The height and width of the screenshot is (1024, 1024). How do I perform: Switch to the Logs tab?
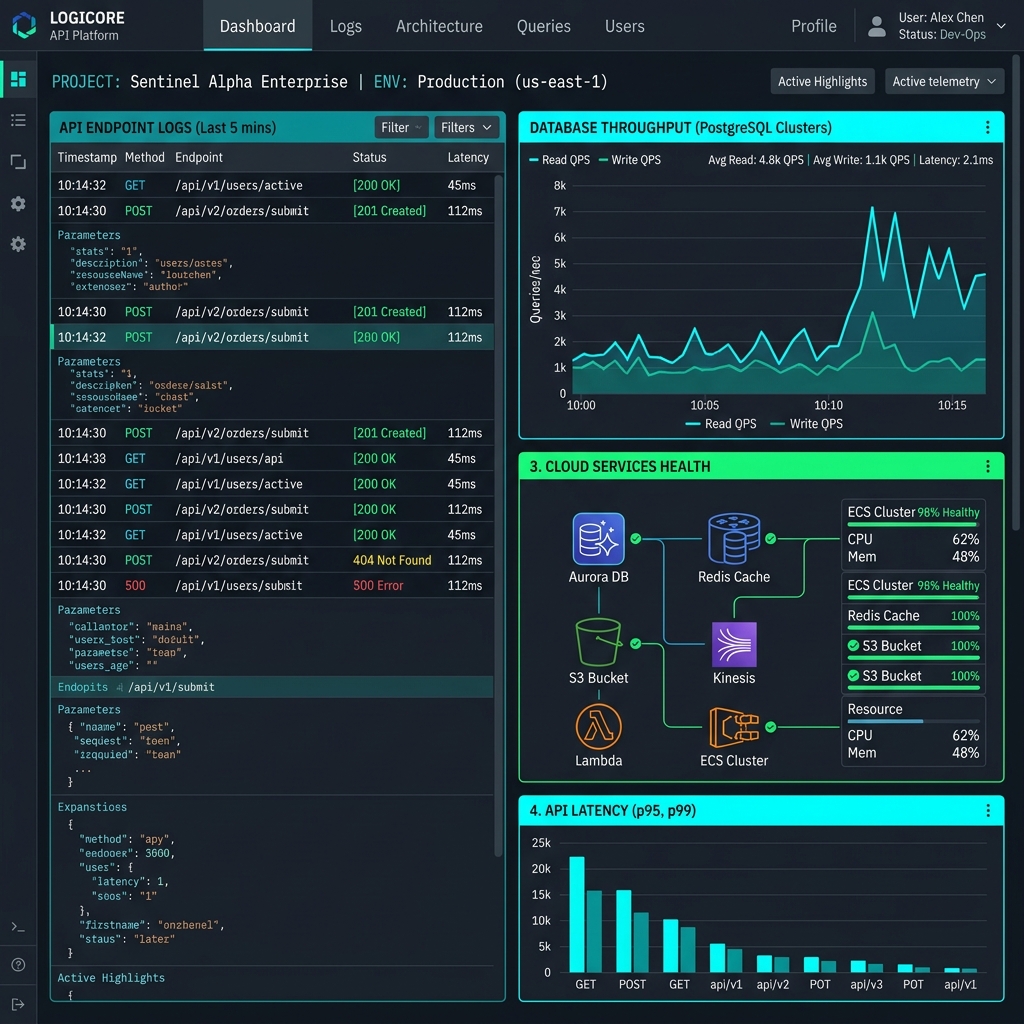345,26
